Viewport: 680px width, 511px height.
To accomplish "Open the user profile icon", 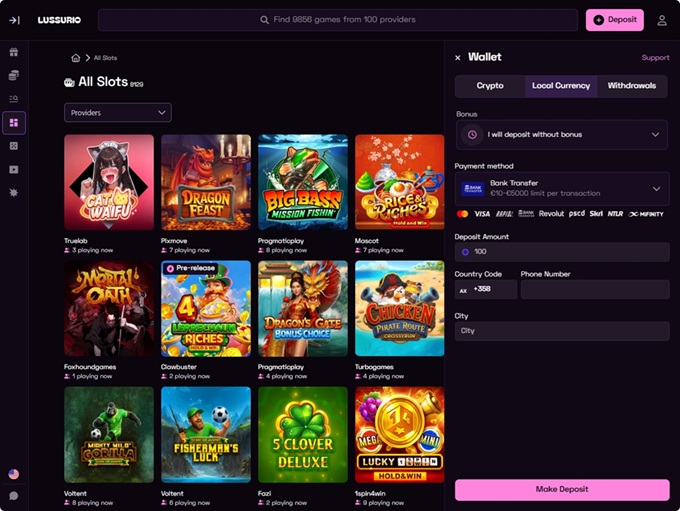I will pyautogui.click(x=662, y=20).
